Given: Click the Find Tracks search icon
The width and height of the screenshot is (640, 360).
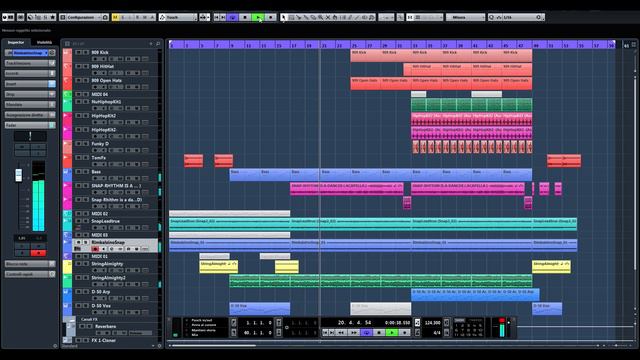Looking at the screenshot, I should [158, 43].
